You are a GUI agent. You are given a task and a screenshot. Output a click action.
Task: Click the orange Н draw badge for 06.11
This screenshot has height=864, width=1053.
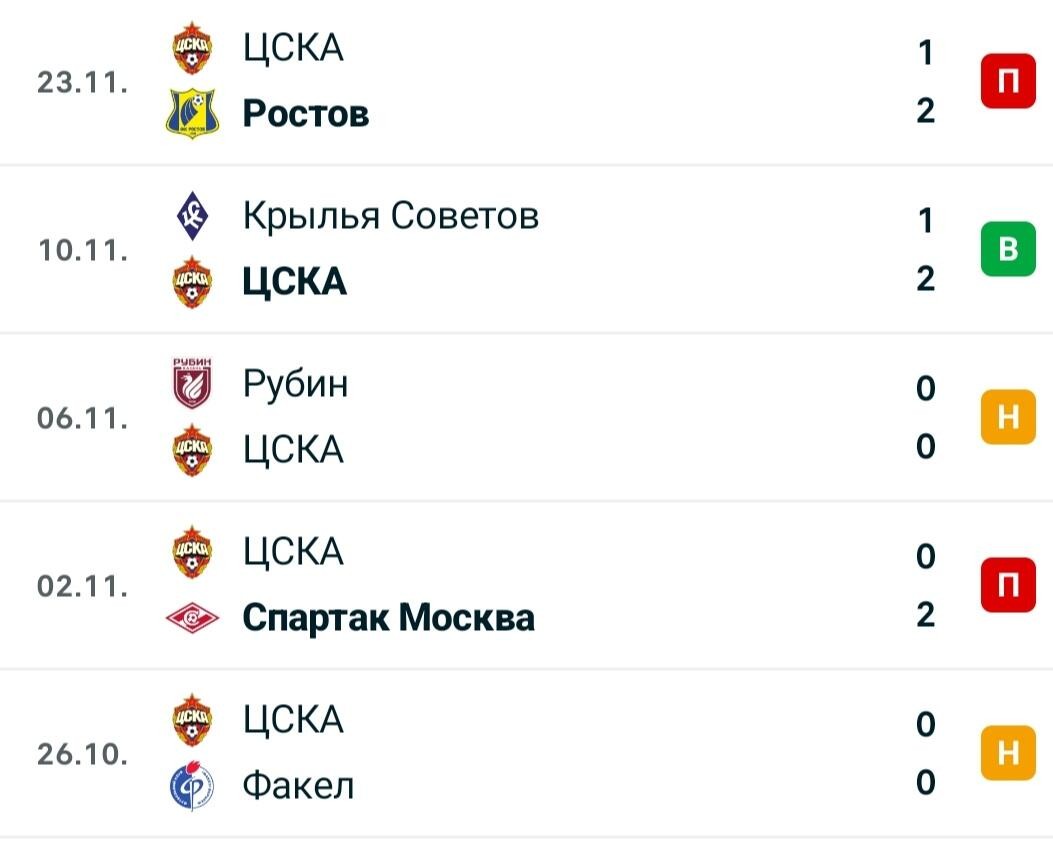pyautogui.click(x=1008, y=417)
